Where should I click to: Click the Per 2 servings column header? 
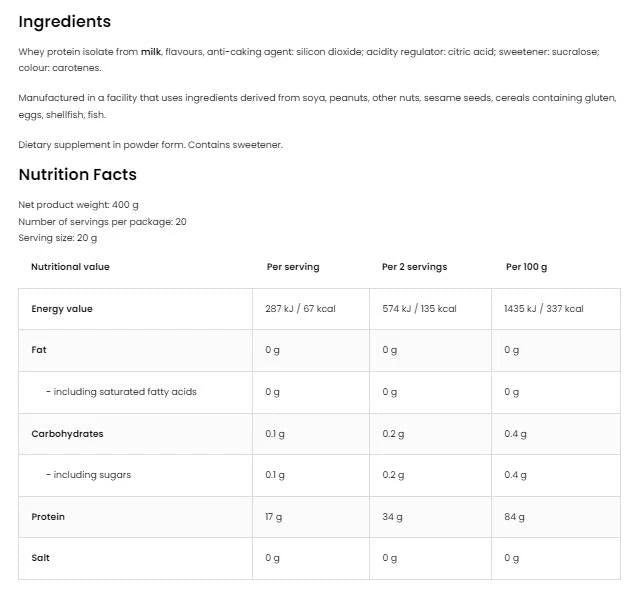pos(414,267)
